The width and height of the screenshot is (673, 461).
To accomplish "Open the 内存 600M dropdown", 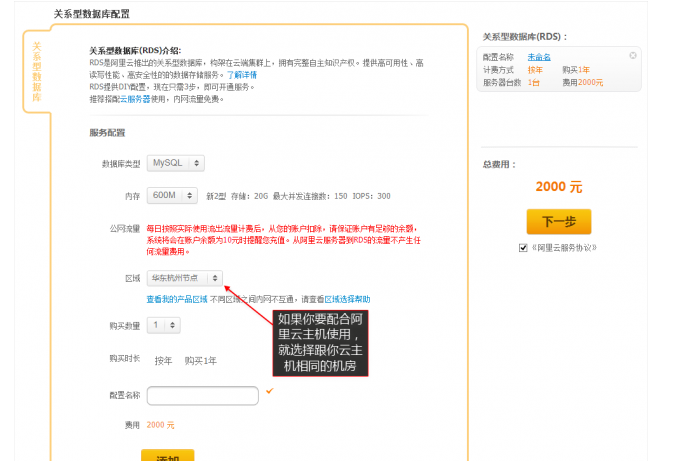I will (x=172, y=195).
